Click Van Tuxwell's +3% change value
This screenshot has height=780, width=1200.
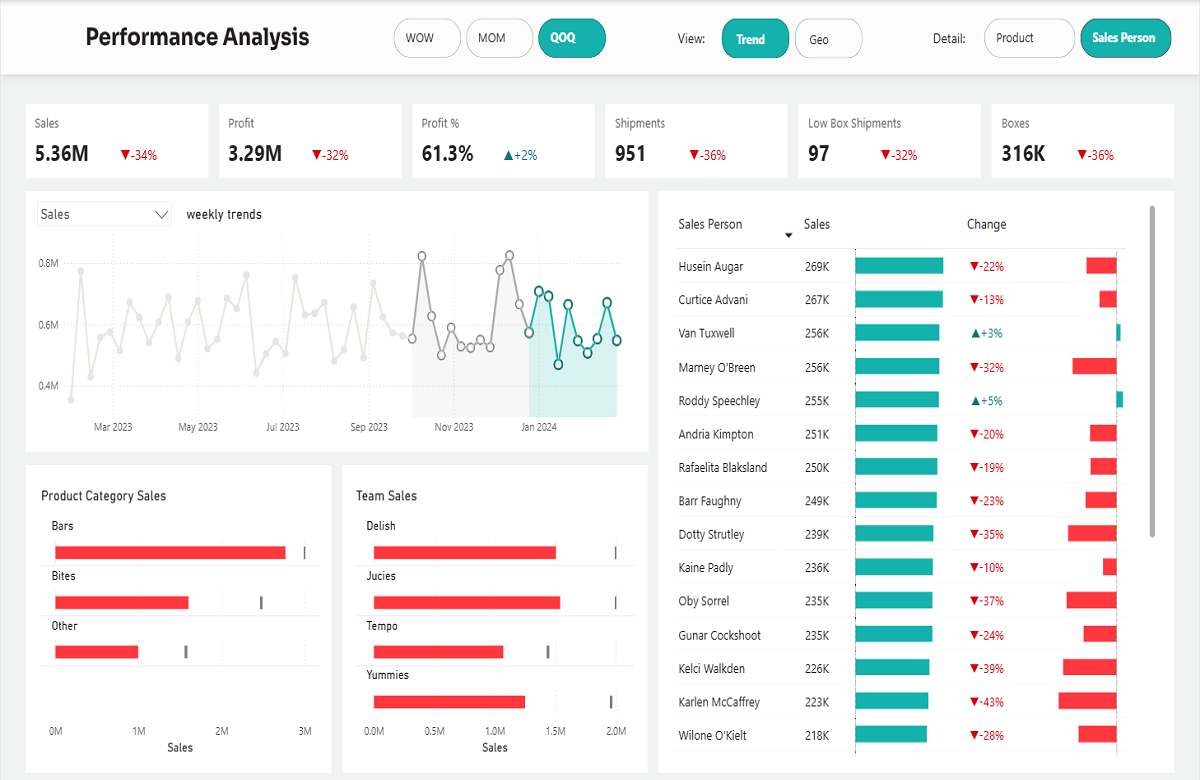pos(987,333)
